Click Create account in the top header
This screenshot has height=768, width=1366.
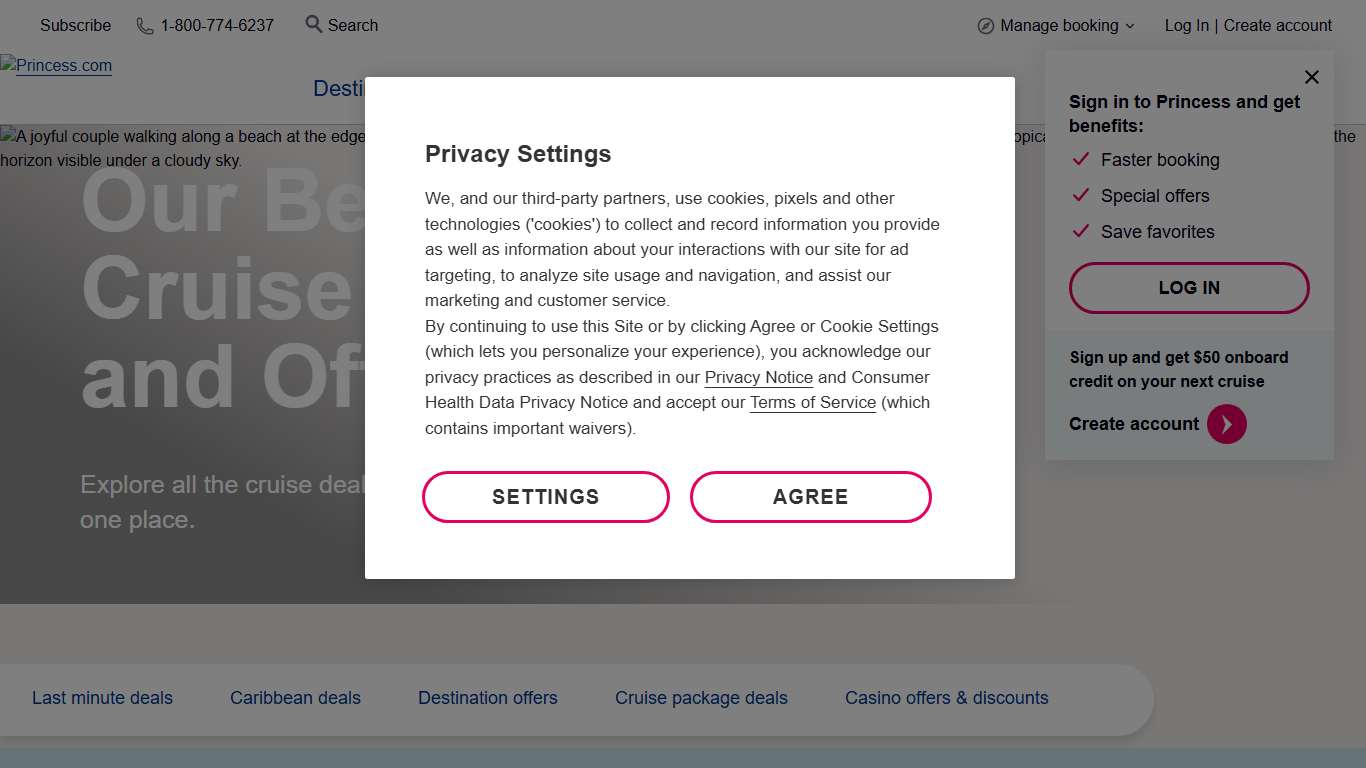(x=1277, y=25)
